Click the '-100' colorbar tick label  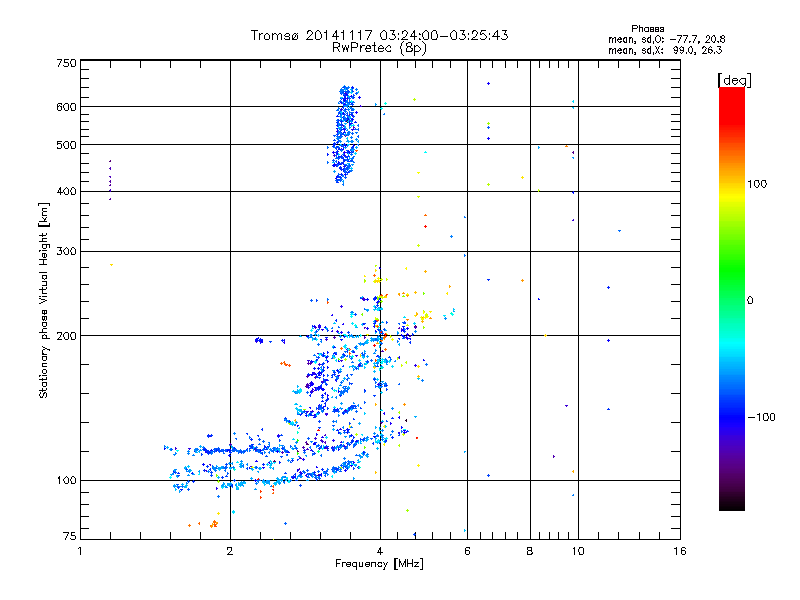click(x=761, y=417)
